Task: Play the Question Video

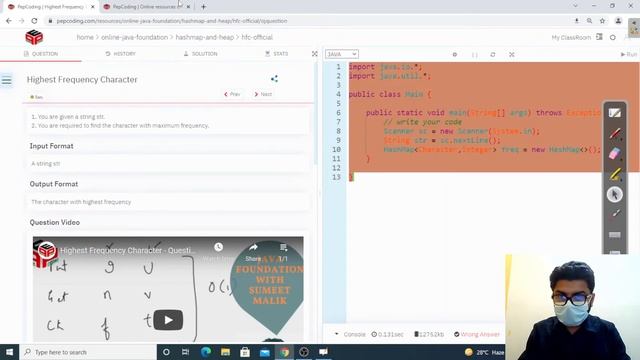Action: tap(168, 320)
